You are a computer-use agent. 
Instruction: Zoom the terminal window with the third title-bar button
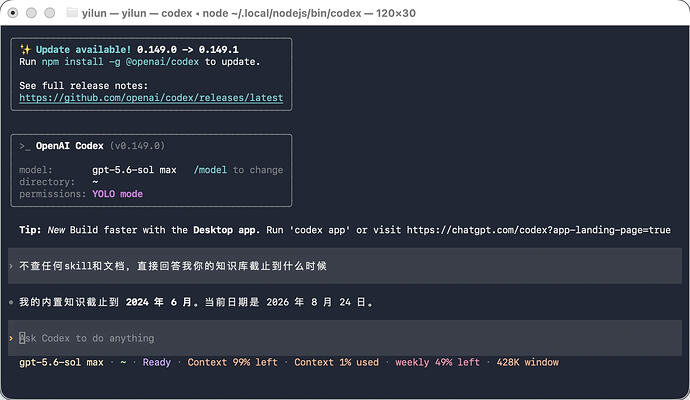(50, 13)
